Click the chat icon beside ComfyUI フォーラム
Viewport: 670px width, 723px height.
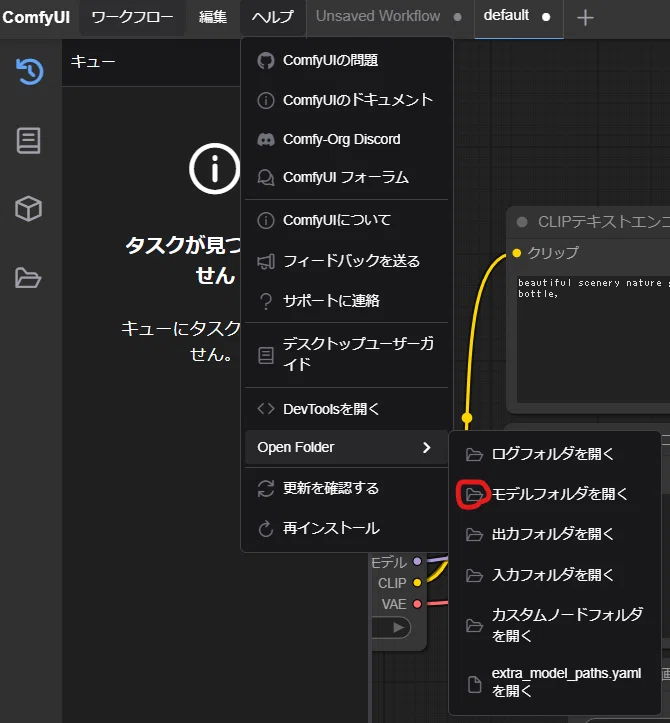click(x=266, y=178)
